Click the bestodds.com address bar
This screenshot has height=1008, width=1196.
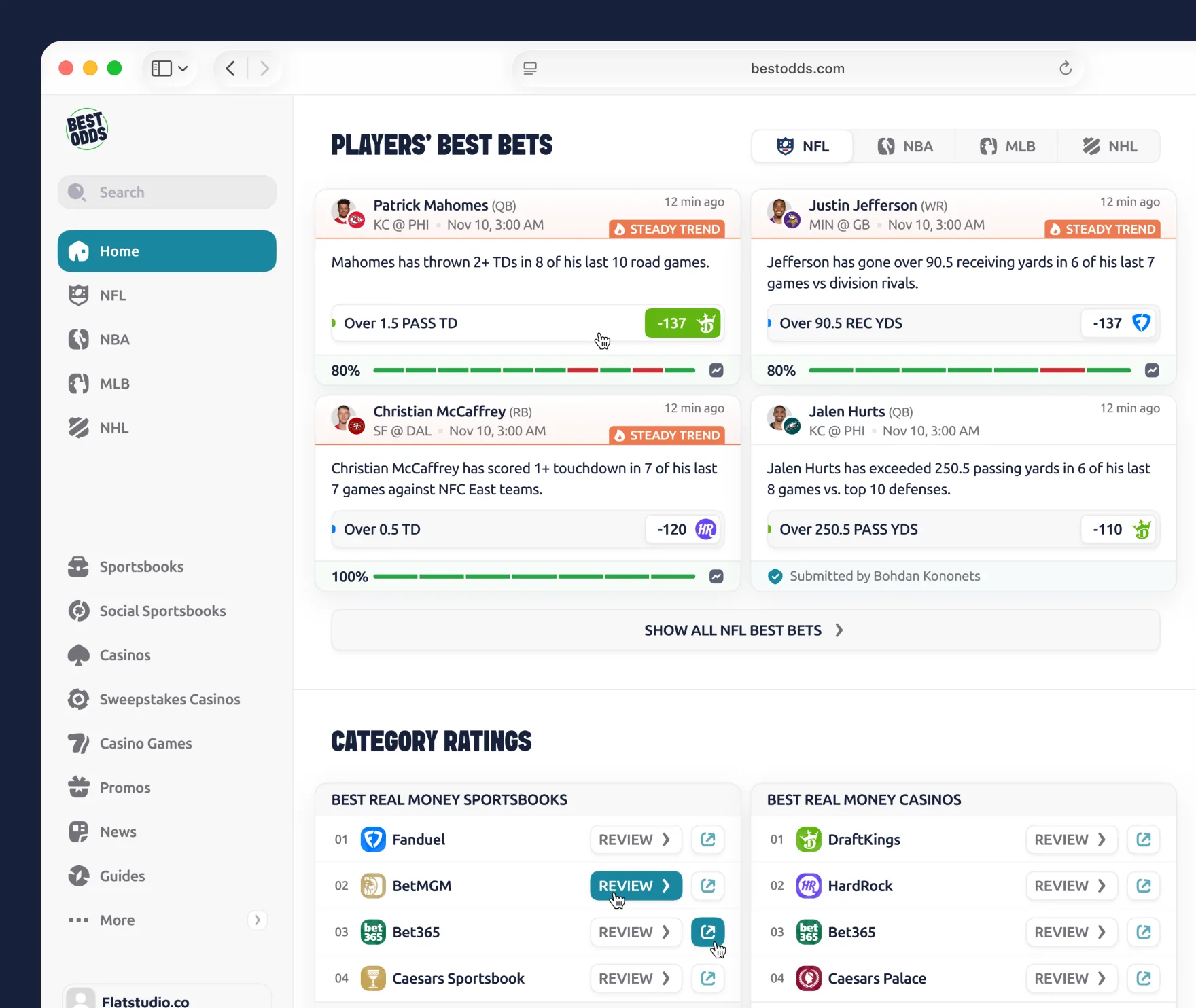pyautogui.click(x=798, y=69)
